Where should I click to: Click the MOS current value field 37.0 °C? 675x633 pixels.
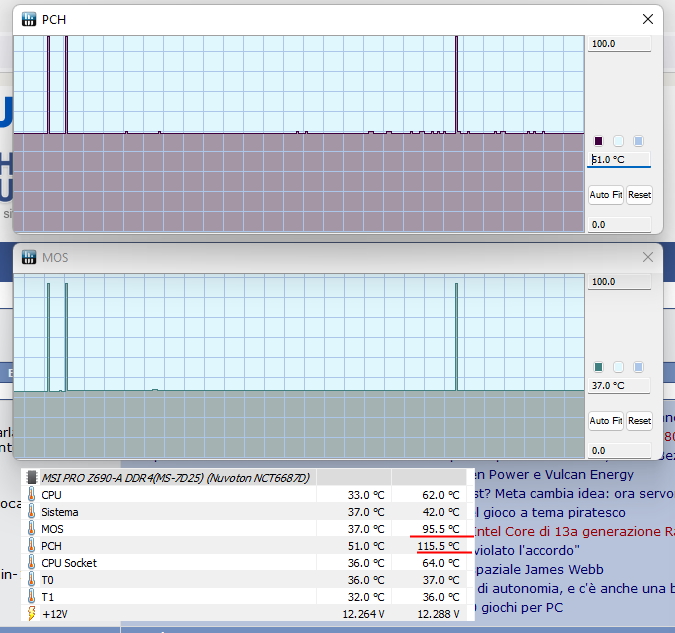pyautogui.click(x=619, y=385)
